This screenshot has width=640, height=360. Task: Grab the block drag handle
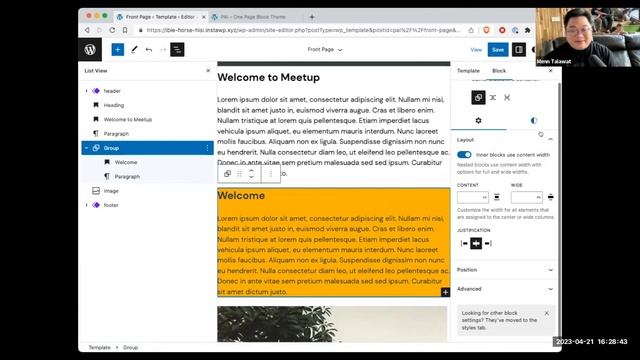pyautogui.click(x=240, y=174)
